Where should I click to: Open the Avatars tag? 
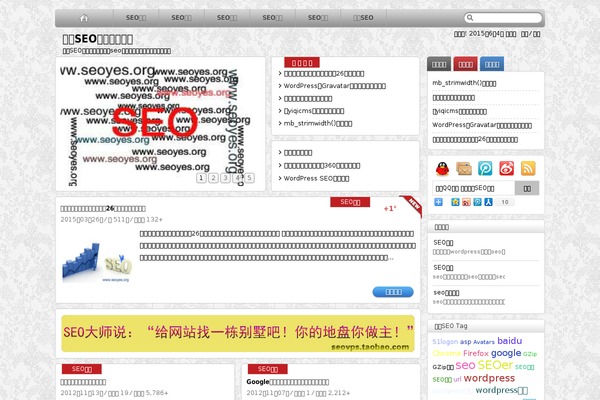pos(484,342)
